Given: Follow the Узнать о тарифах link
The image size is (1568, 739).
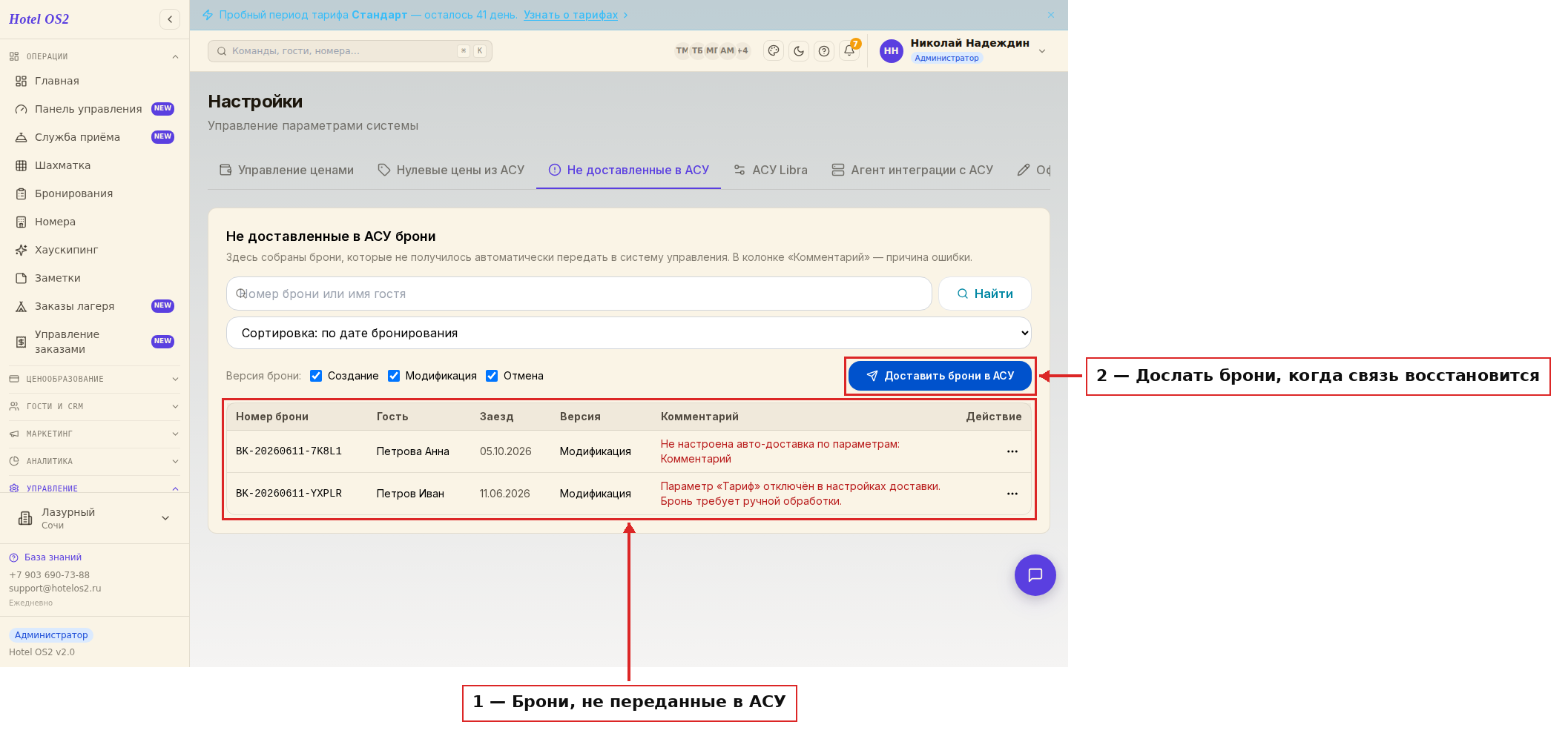Looking at the screenshot, I should pos(570,15).
